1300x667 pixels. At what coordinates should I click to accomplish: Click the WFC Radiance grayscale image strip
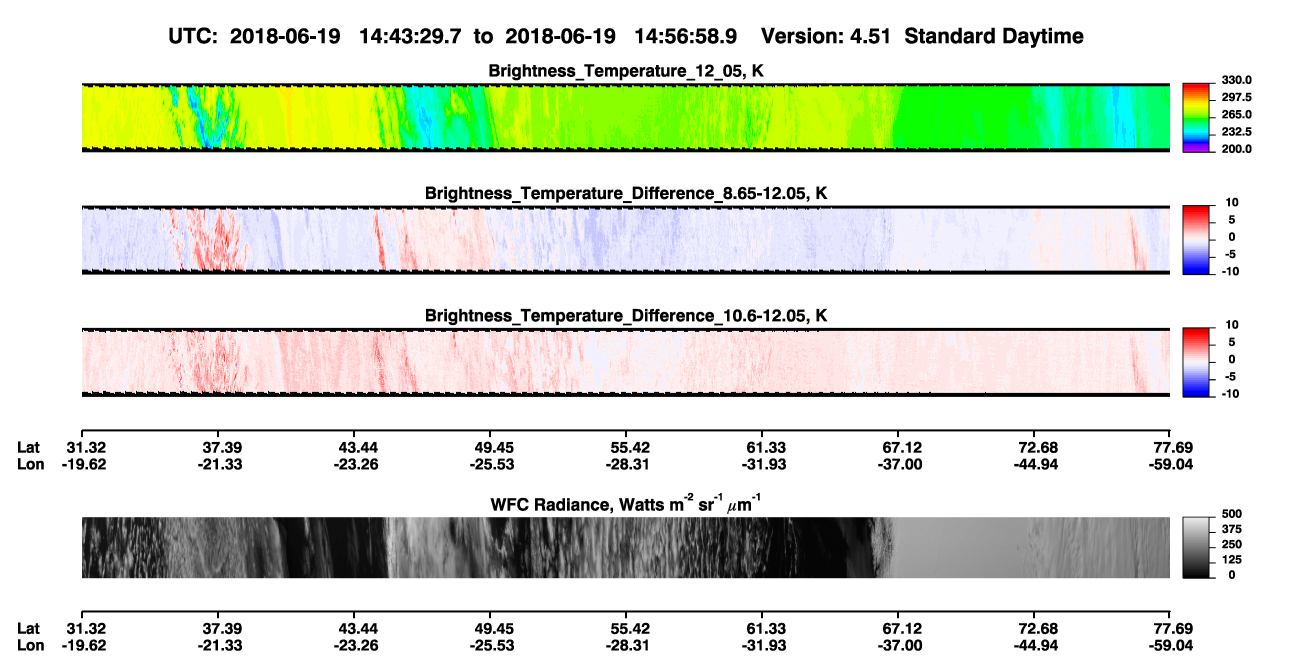pos(626,547)
